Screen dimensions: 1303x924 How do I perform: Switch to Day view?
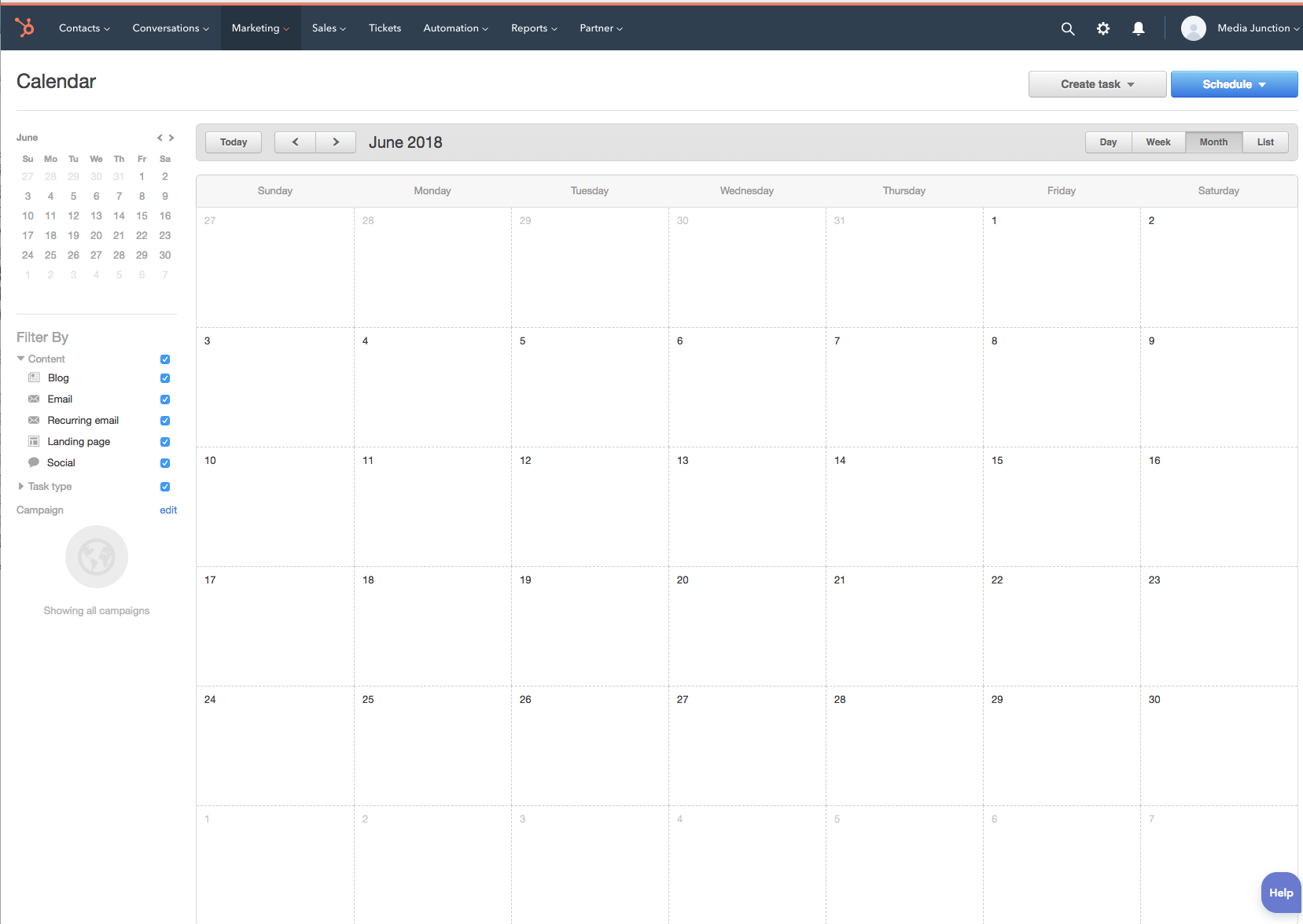click(x=1108, y=142)
